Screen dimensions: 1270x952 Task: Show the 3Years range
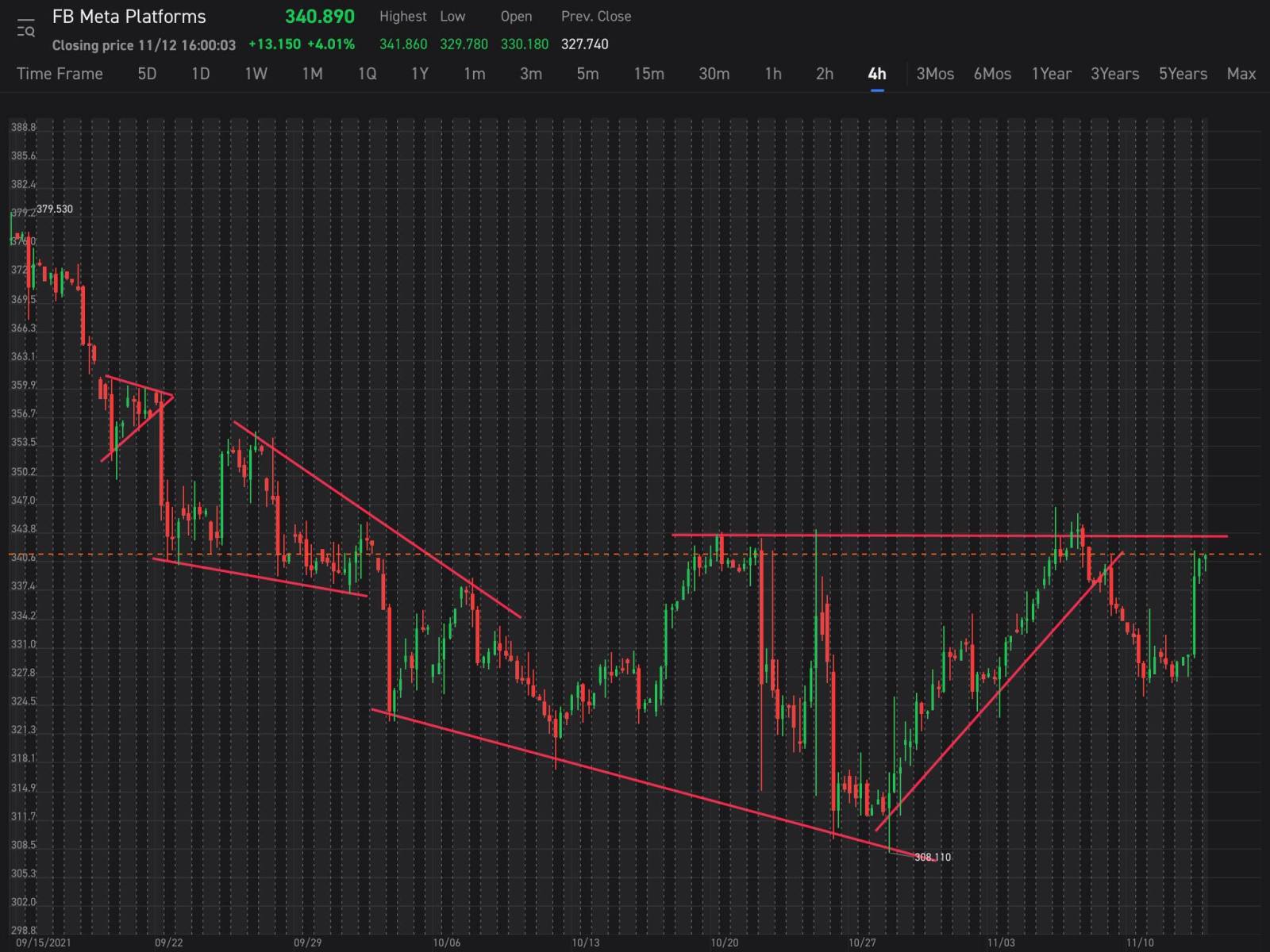(1114, 74)
